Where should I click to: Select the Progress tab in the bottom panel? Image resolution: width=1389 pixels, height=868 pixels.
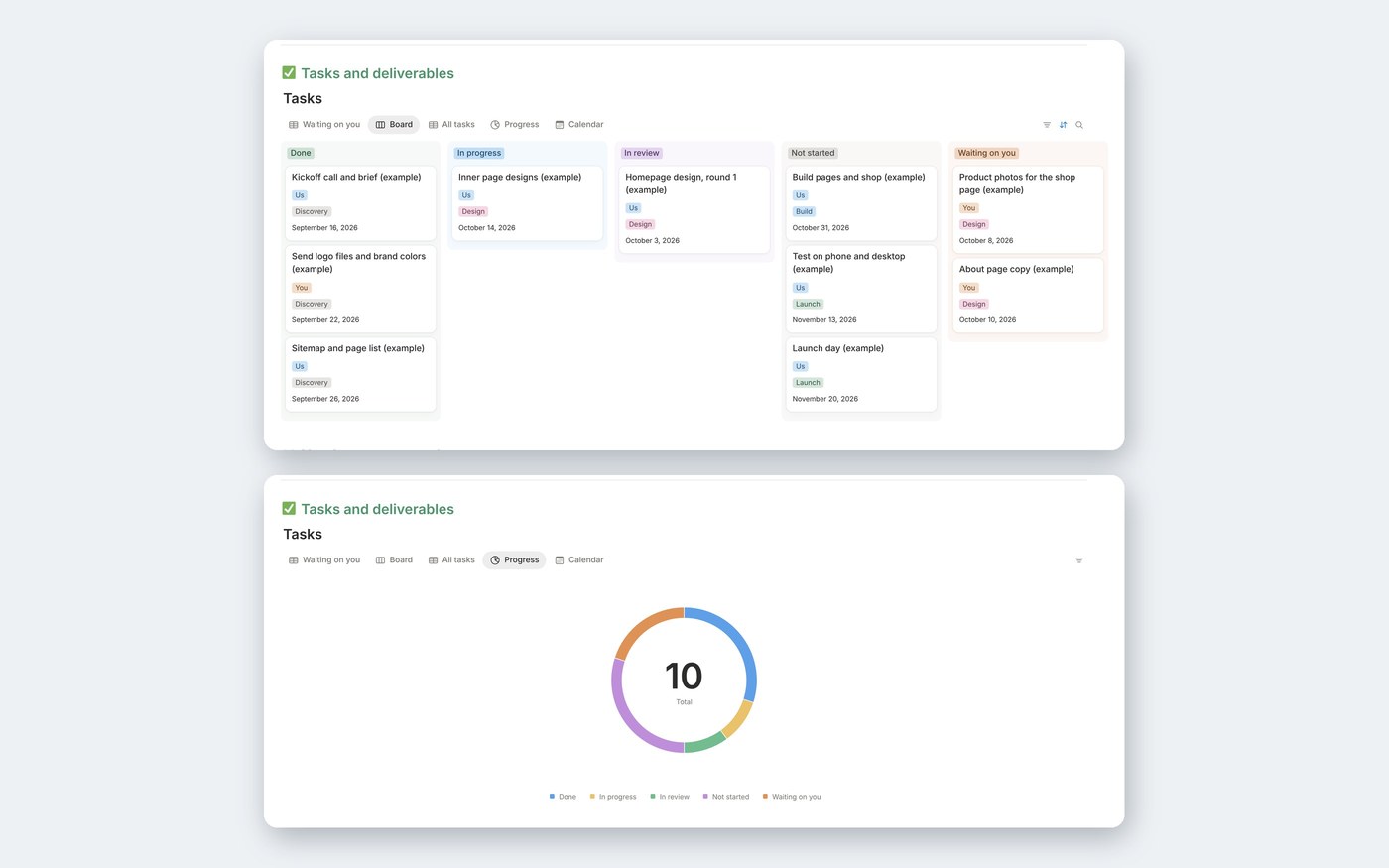tap(514, 560)
